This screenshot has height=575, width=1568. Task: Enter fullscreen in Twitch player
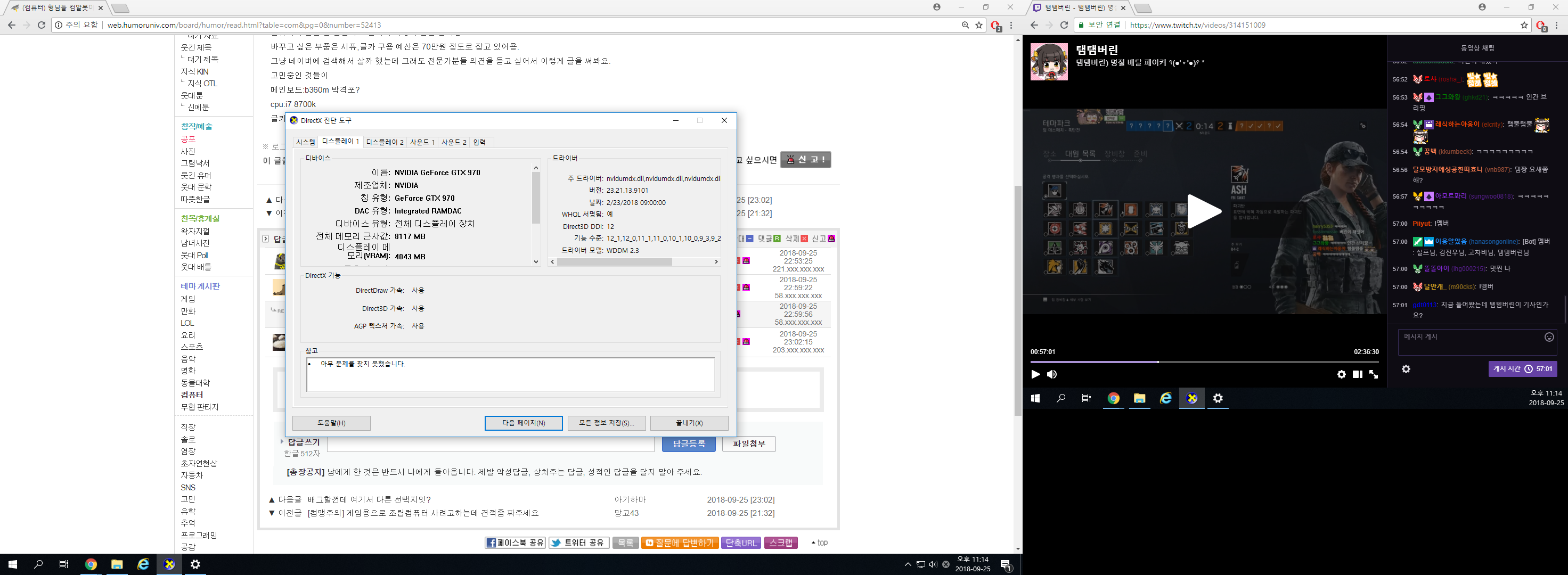tap(1374, 374)
